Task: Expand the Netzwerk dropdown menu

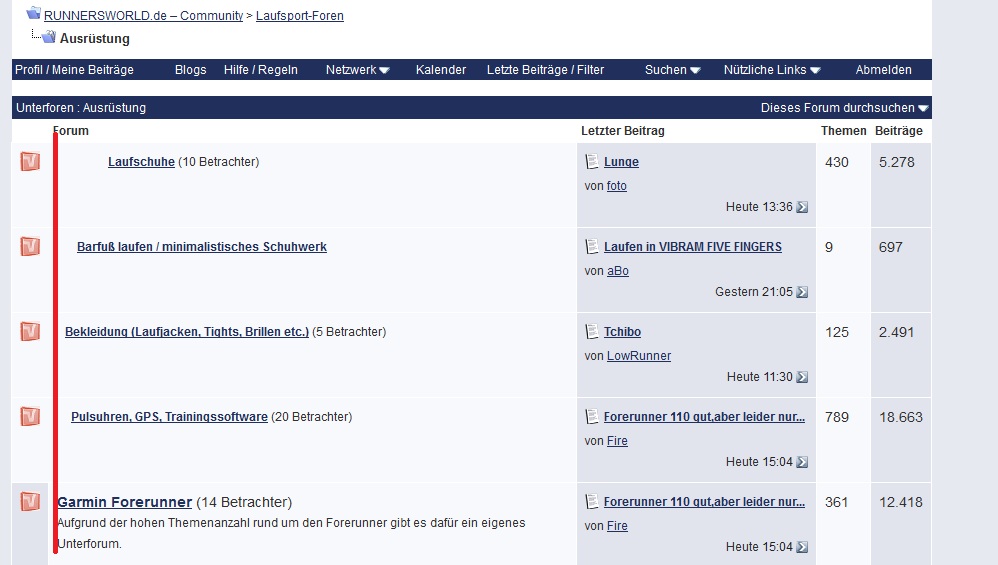Action: point(357,70)
